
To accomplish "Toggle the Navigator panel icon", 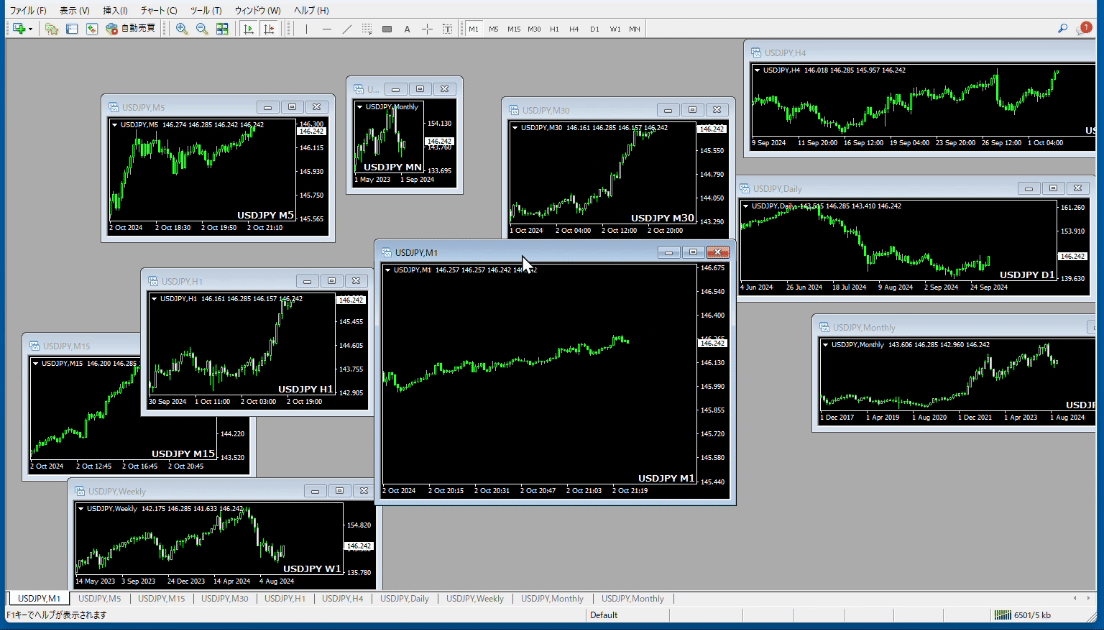I will (92, 29).
